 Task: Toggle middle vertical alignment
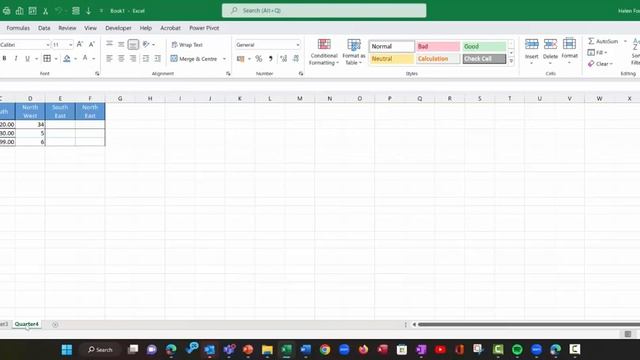[121, 44]
